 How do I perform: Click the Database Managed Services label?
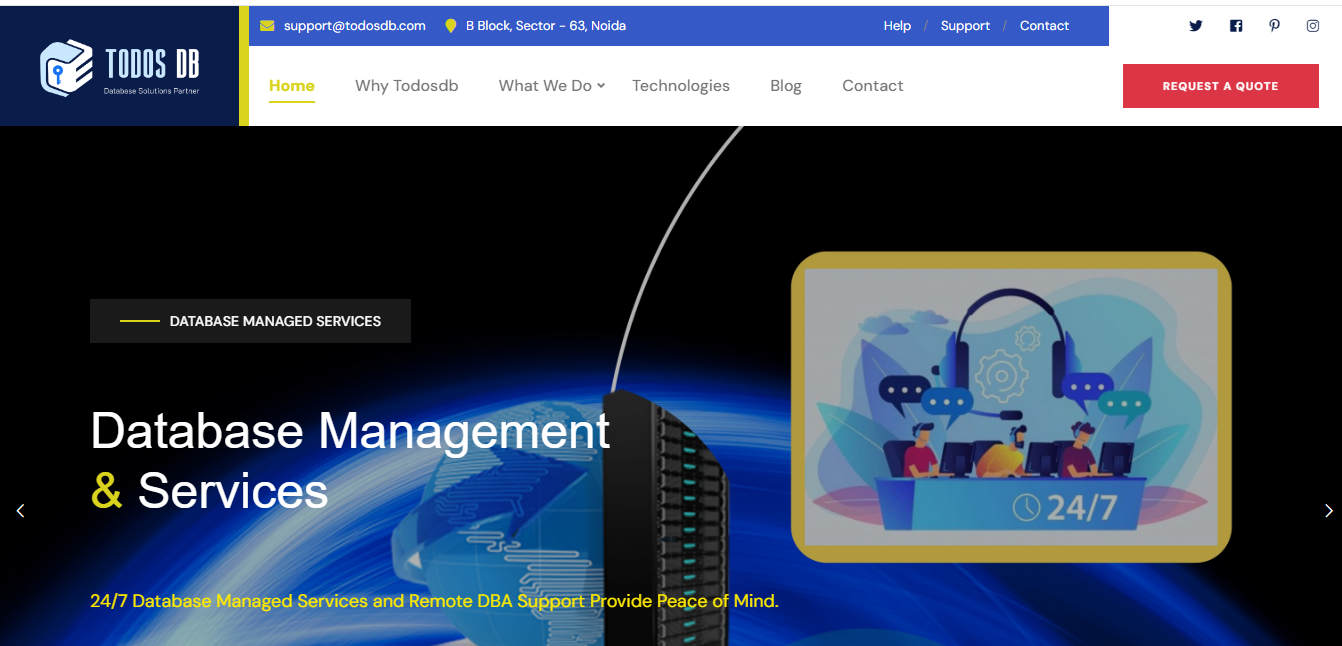pyautogui.click(x=250, y=321)
